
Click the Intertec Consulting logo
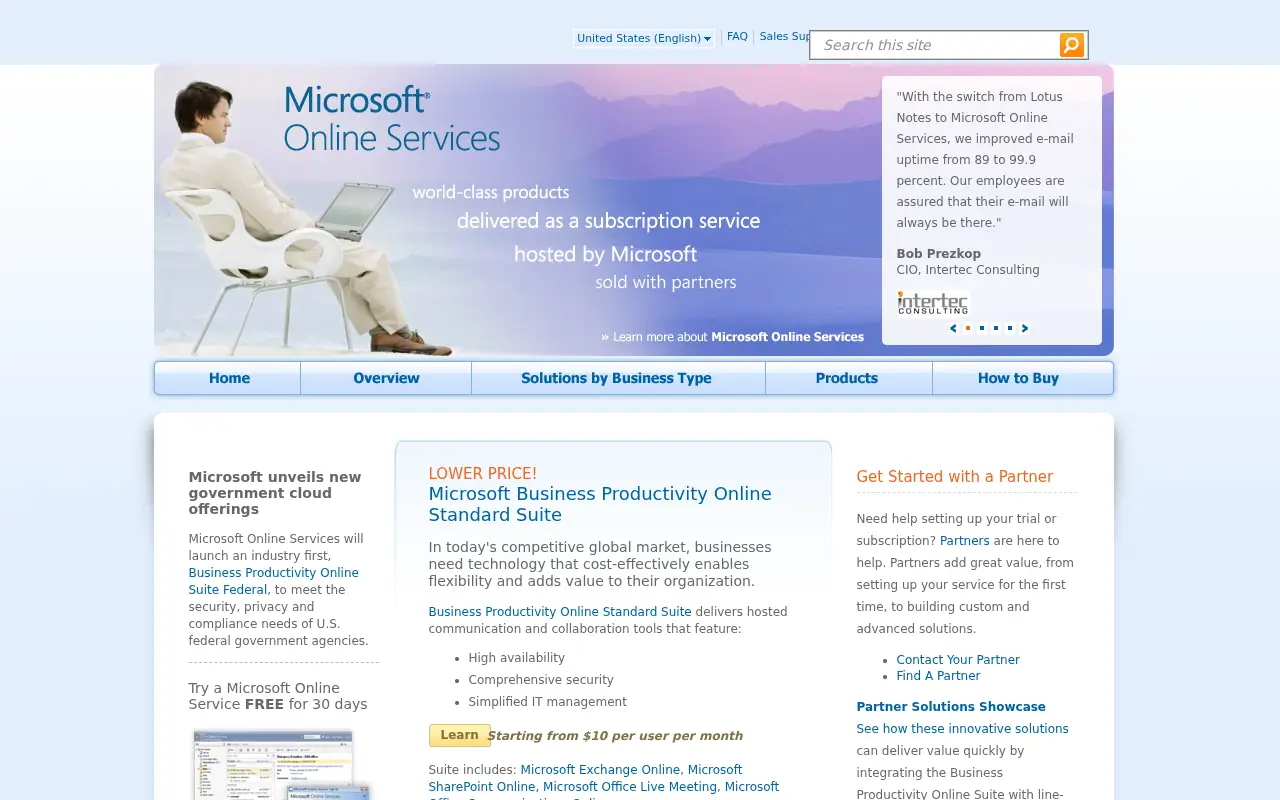933,302
